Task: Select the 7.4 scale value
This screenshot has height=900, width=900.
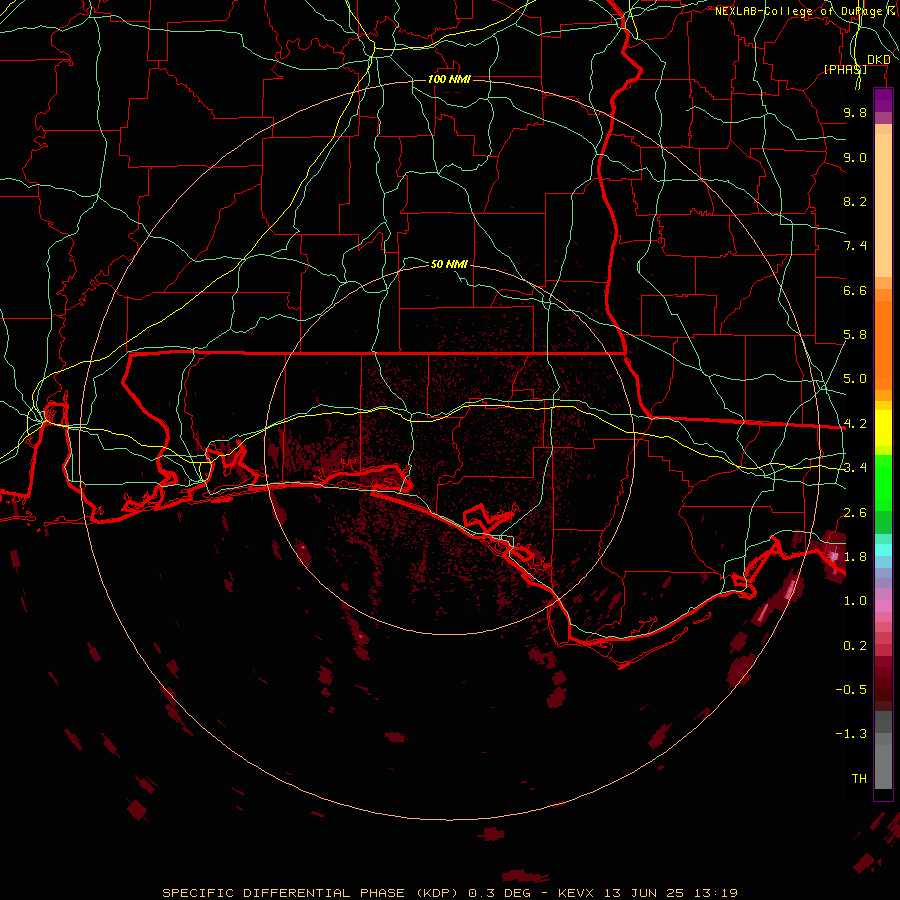Action: pos(855,246)
